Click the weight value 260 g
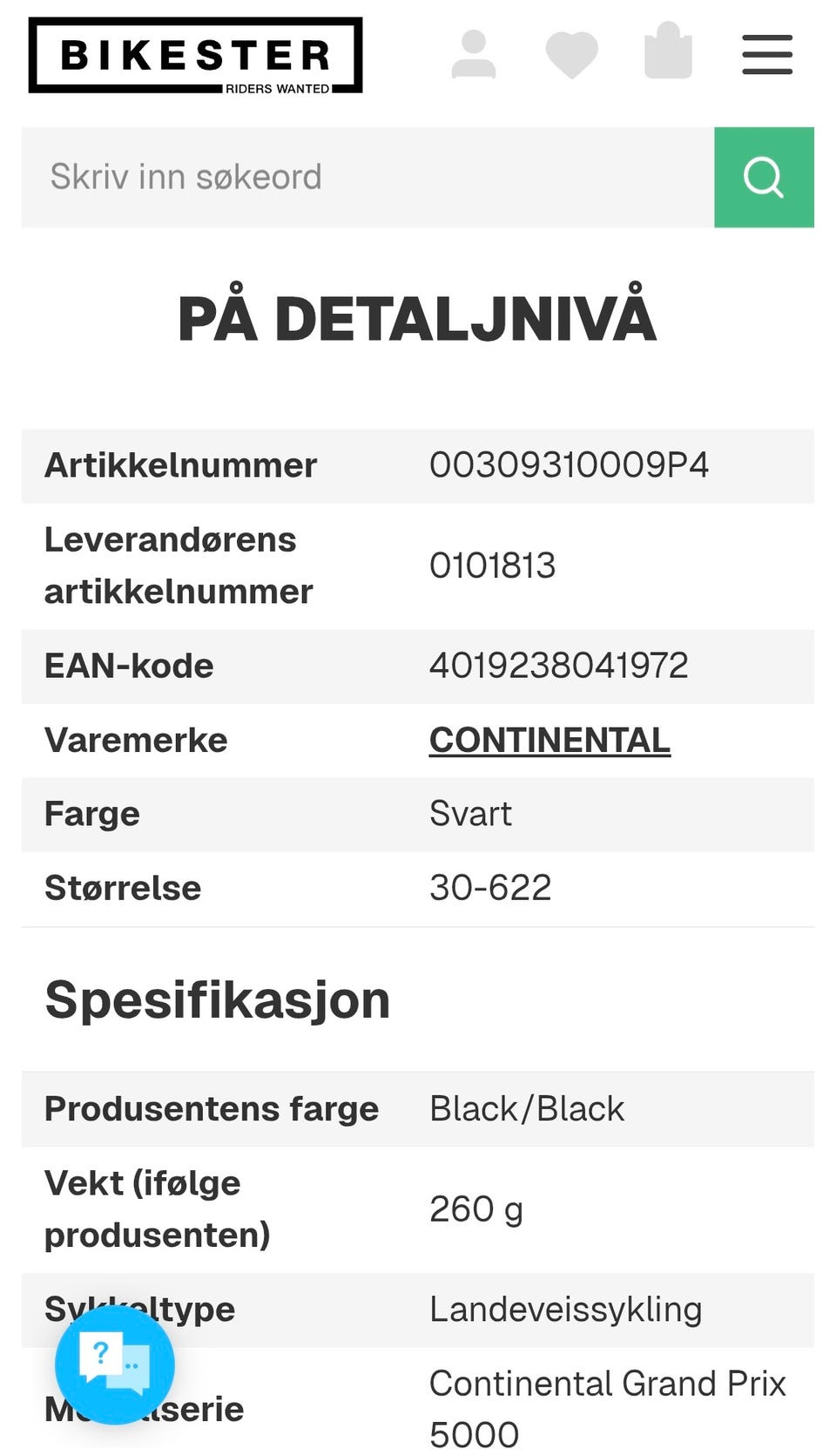 point(475,1209)
